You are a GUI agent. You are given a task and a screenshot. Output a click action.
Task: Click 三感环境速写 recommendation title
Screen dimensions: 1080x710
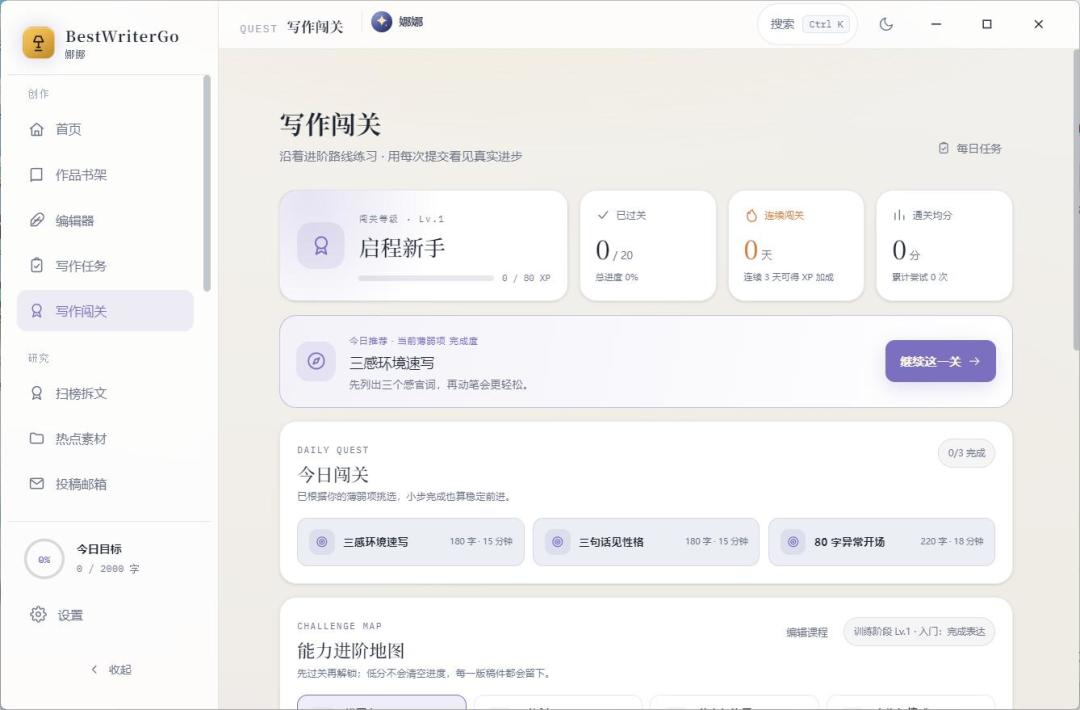pos(391,363)
